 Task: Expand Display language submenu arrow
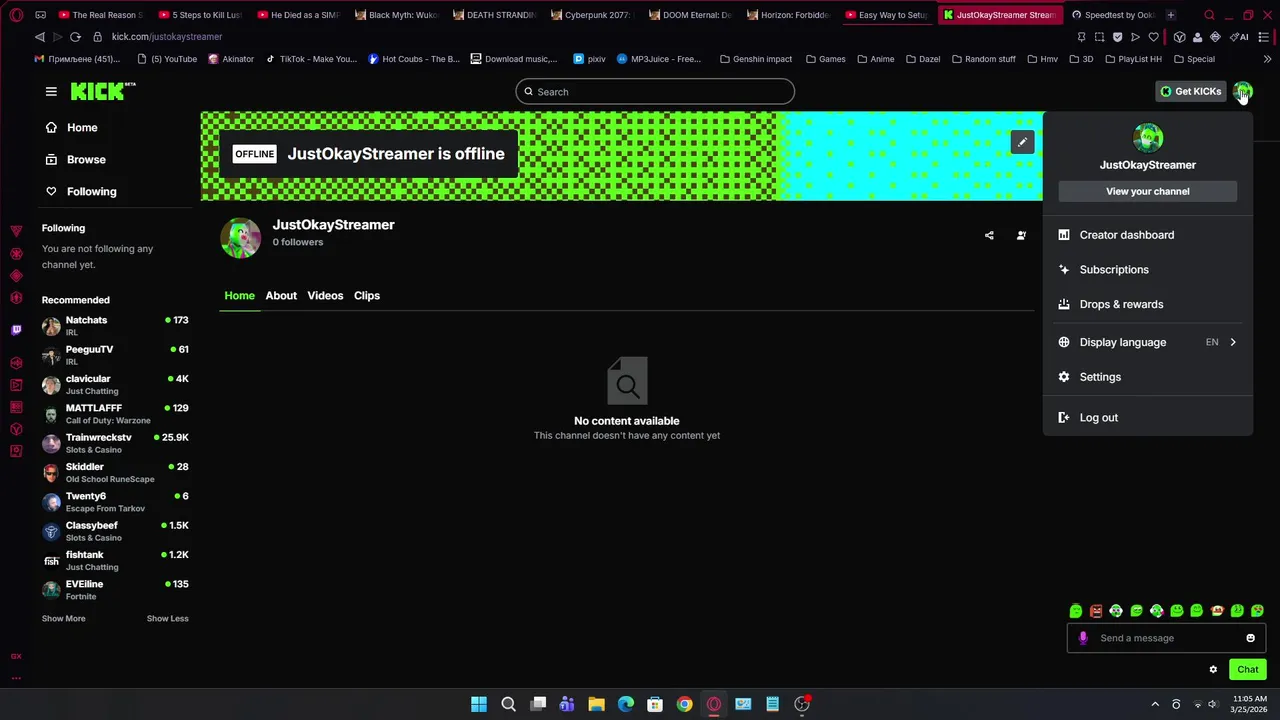[1233, 342]
